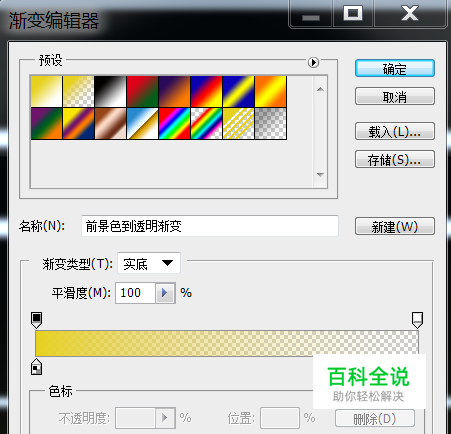Select the yellow transparent stripes preset
The image size is (451, 434).
click(x=238, y=124)
